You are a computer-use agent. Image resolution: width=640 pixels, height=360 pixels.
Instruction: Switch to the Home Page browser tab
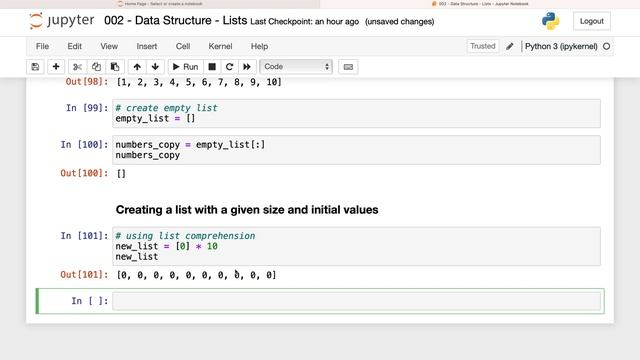coord(160,4)
